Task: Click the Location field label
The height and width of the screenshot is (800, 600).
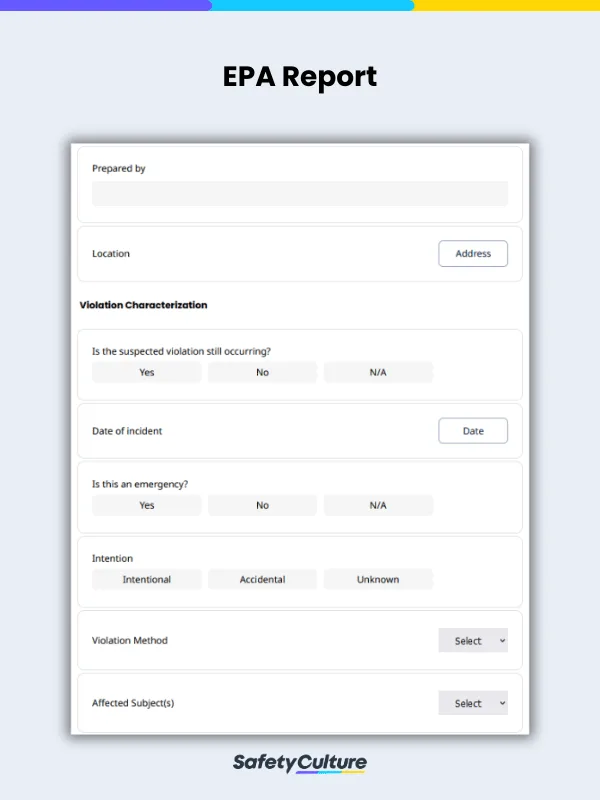Action: [111, 254]
